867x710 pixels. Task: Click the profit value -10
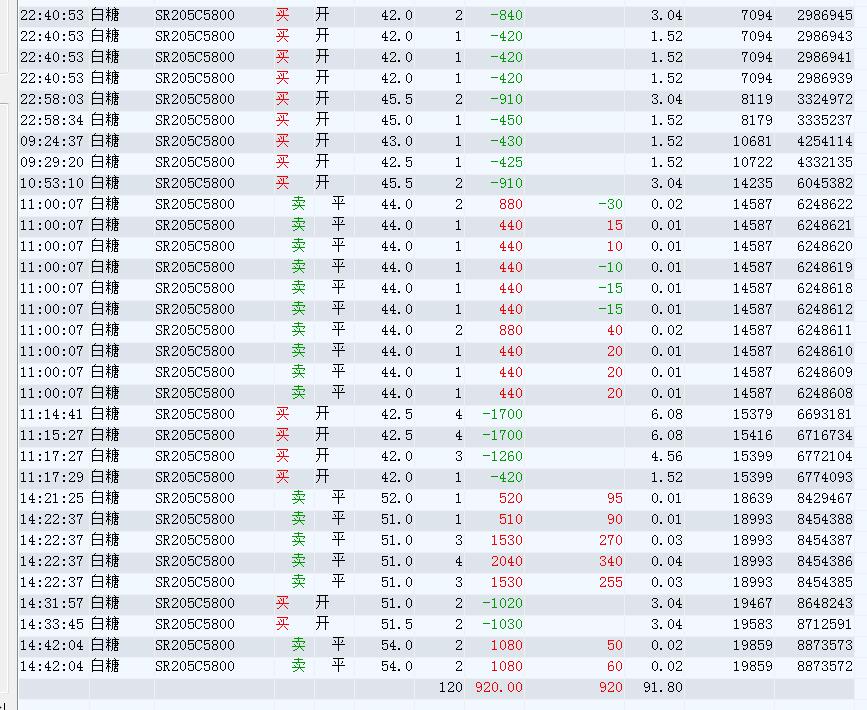tap(610, 268)
